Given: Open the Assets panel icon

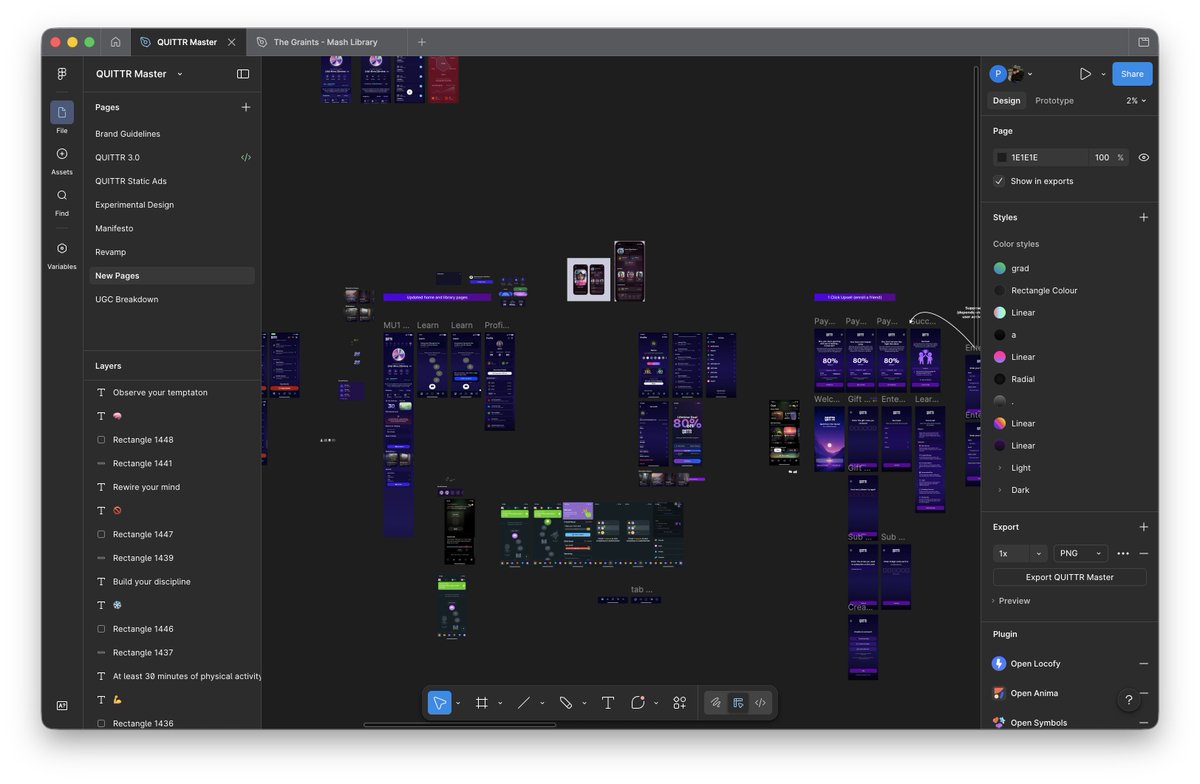Looking at the screenshot, I should click(62, 154).
